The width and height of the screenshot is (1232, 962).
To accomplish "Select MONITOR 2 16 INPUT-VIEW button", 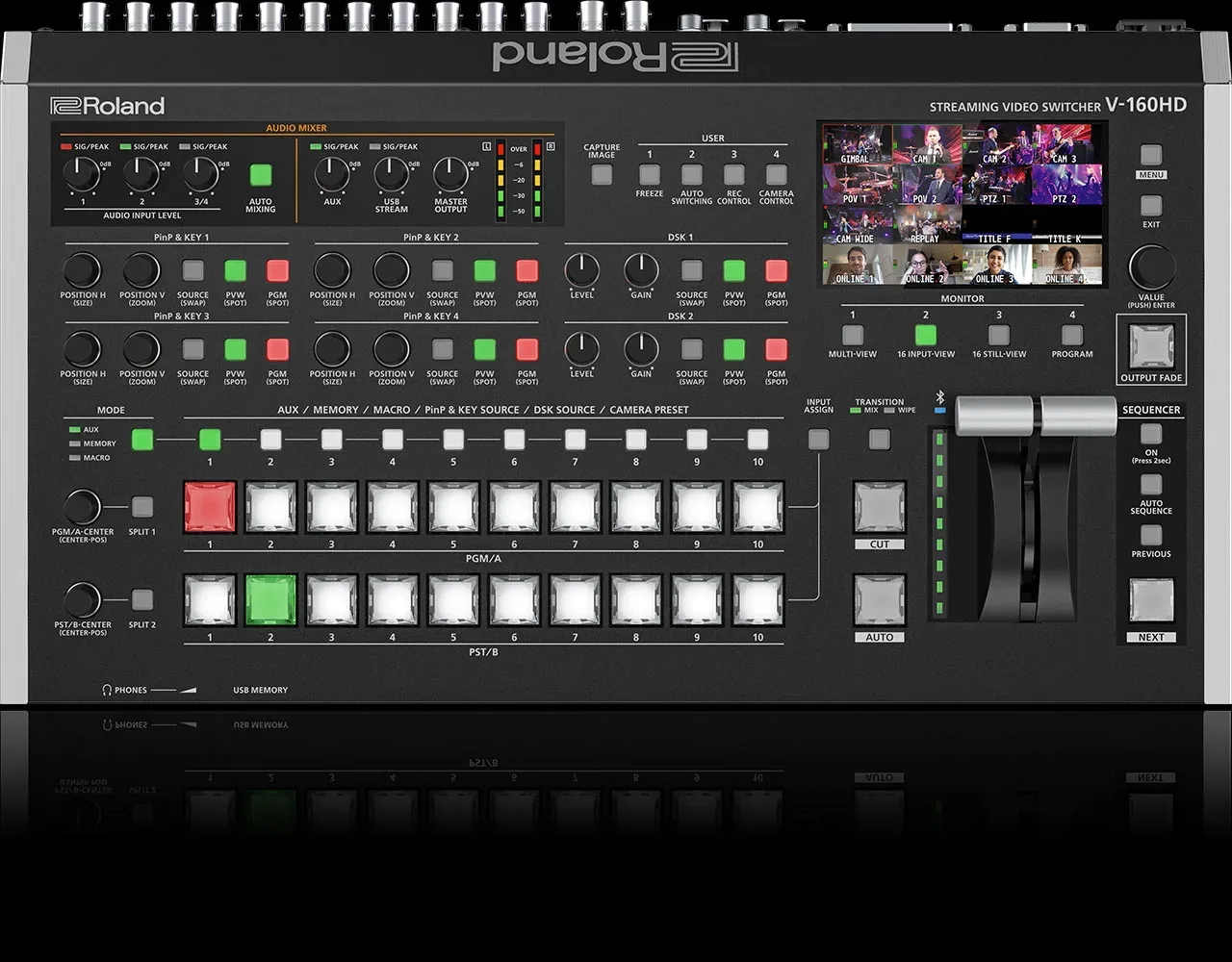I will click(926, 335).
